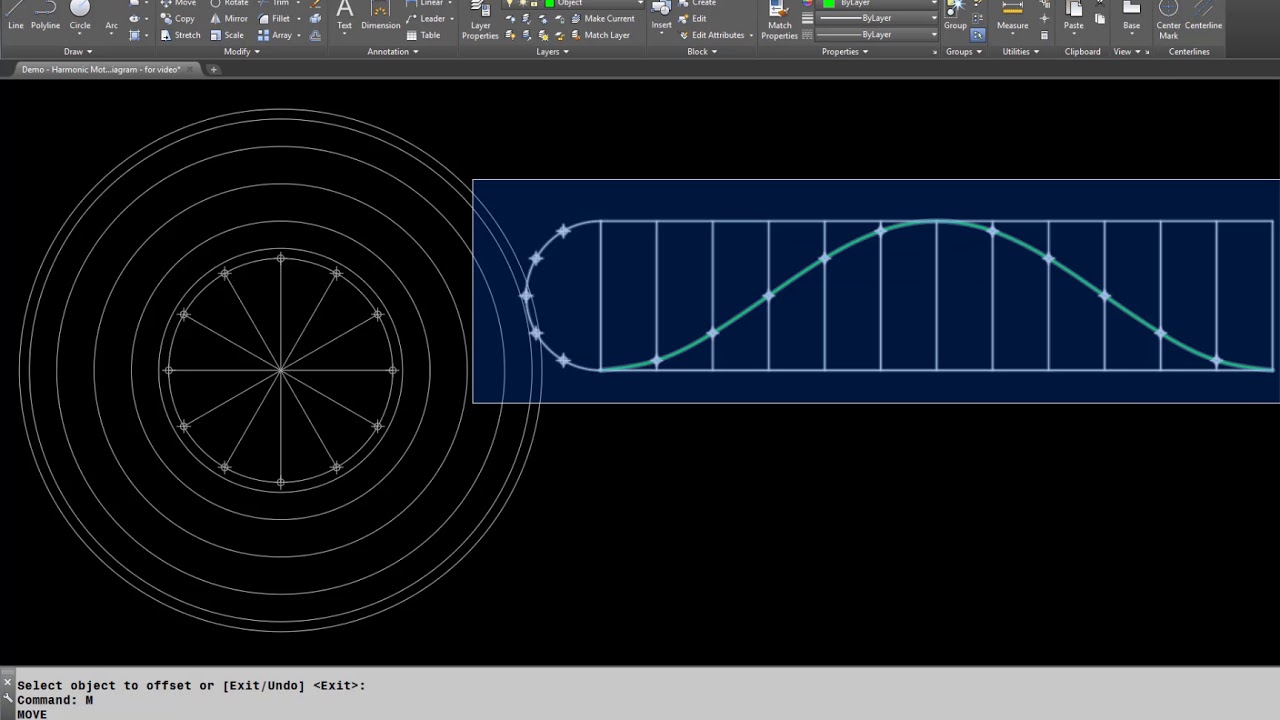Screen dimensions: 1280x720
Task: Select the Line drawing tool
Action: pos(15,15)
